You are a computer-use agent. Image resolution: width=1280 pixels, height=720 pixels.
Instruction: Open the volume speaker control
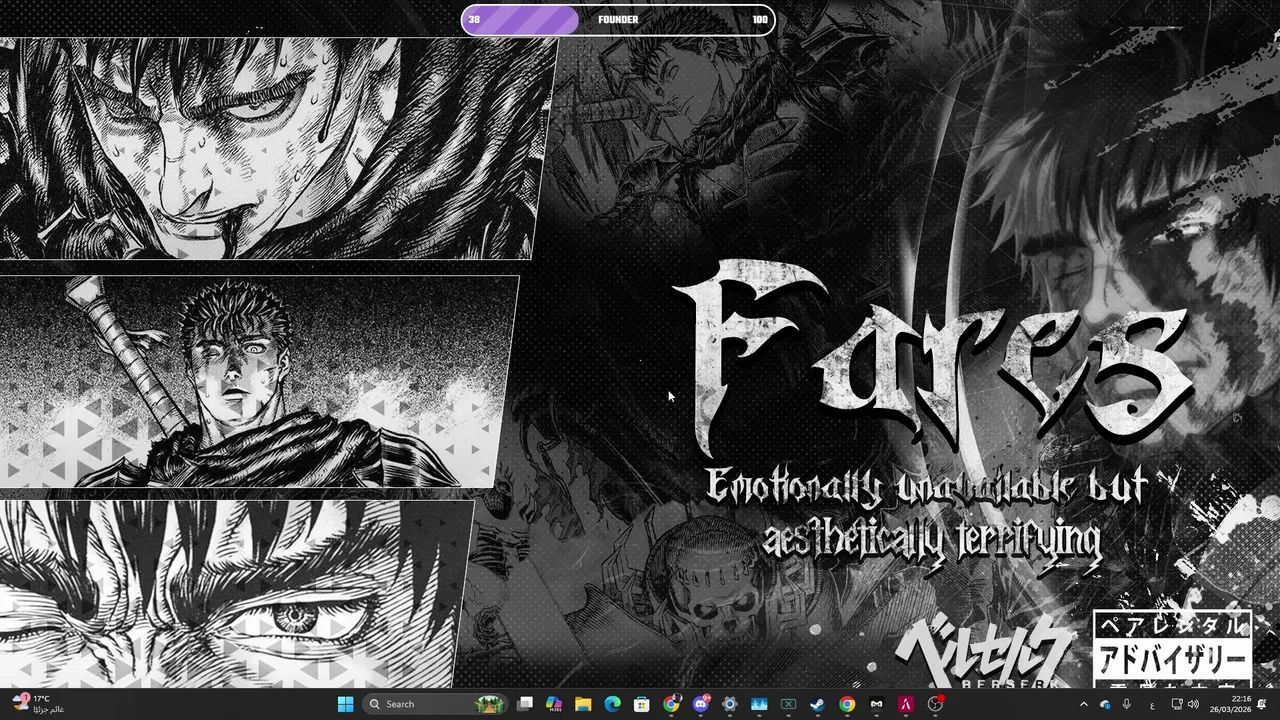tap(1193, 704)
